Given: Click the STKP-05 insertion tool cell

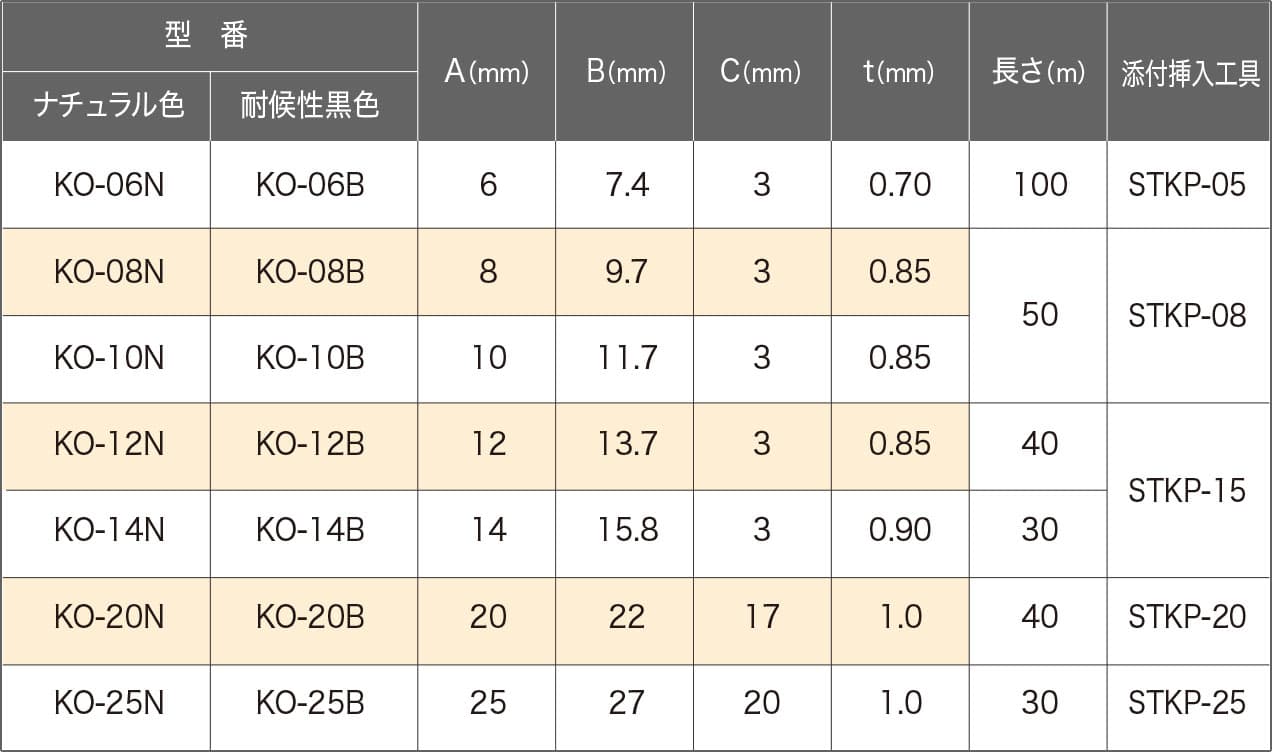Looking at the screenshot, I should 1187,185.
